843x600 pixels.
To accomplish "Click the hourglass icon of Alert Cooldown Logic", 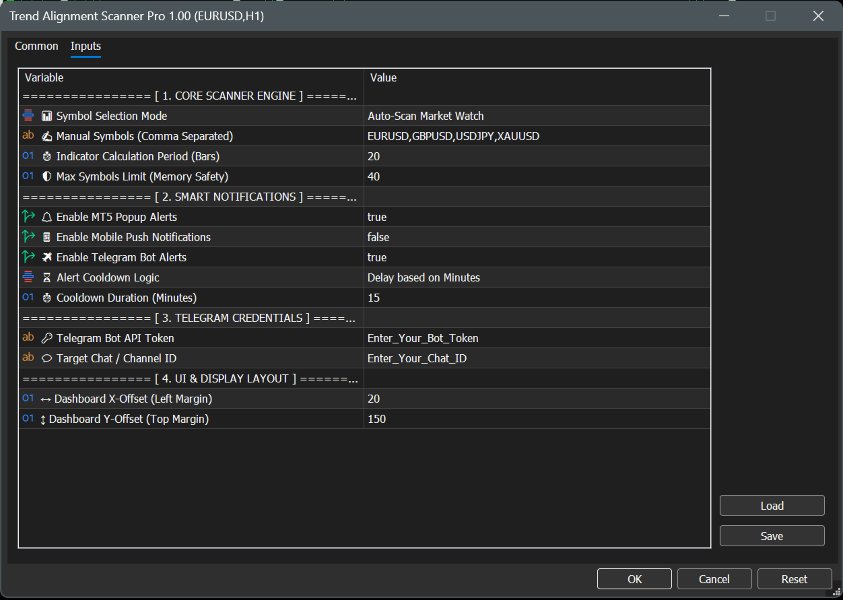I will pos(47,278).
